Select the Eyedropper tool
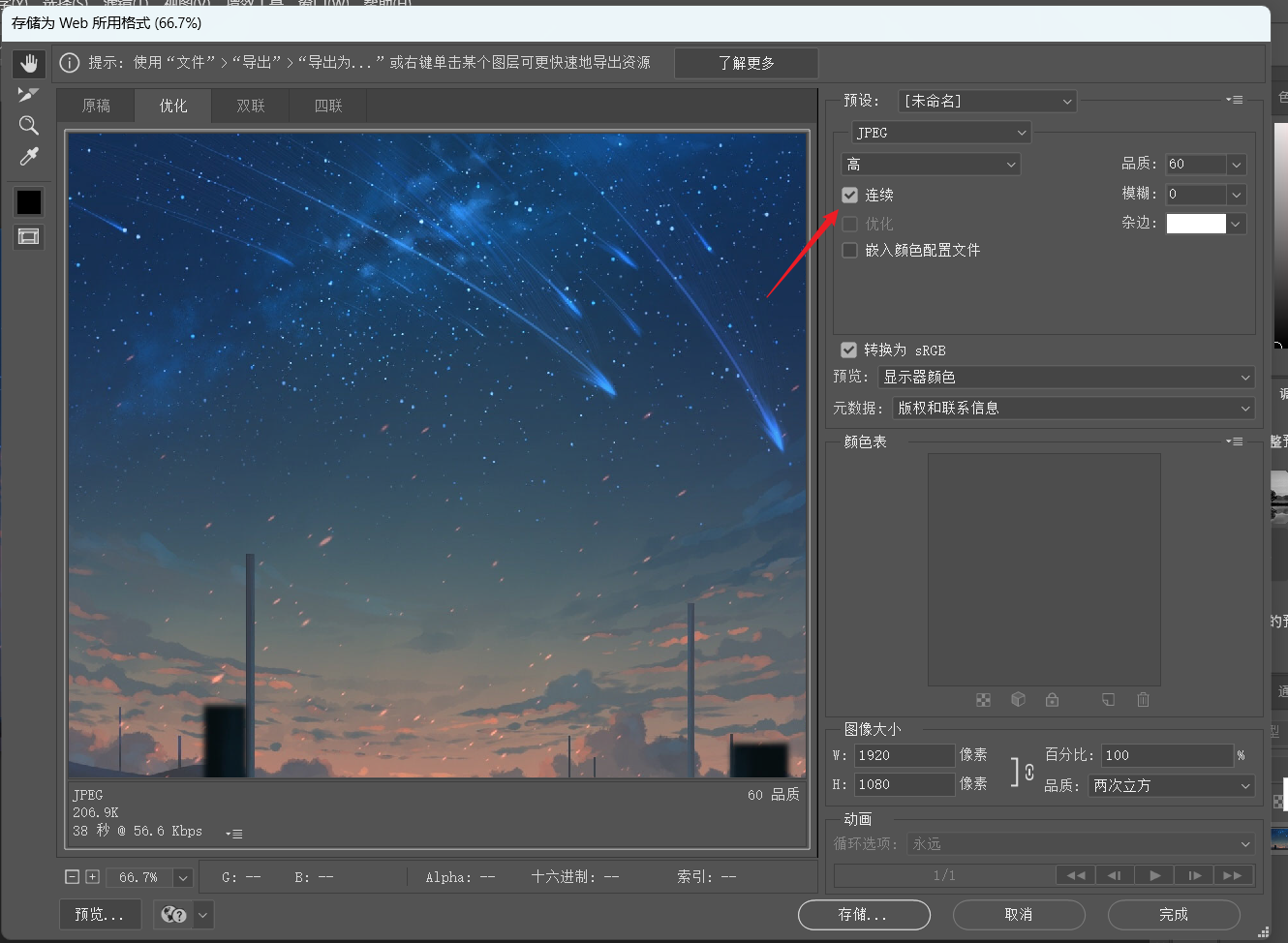The image size is (1288, 943). (29, 157)
